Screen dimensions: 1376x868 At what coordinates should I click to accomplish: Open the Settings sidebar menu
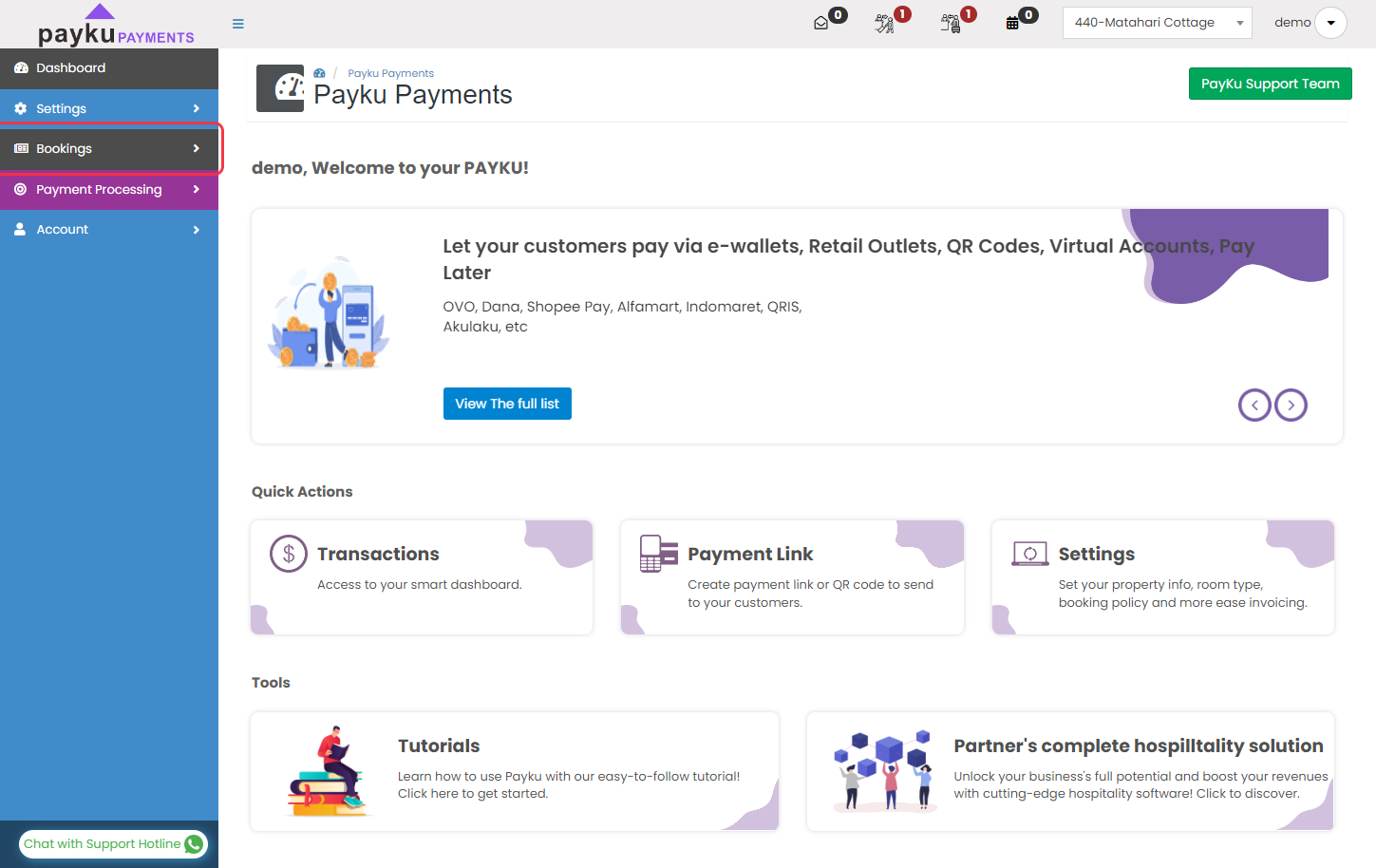109,108
